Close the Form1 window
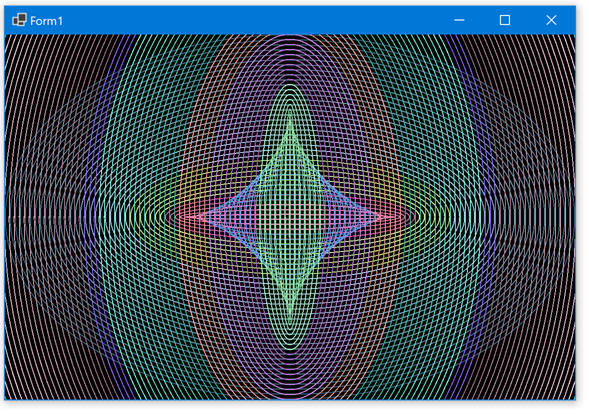Viewport: 589px width, 414px height. [x=551, y=20]
